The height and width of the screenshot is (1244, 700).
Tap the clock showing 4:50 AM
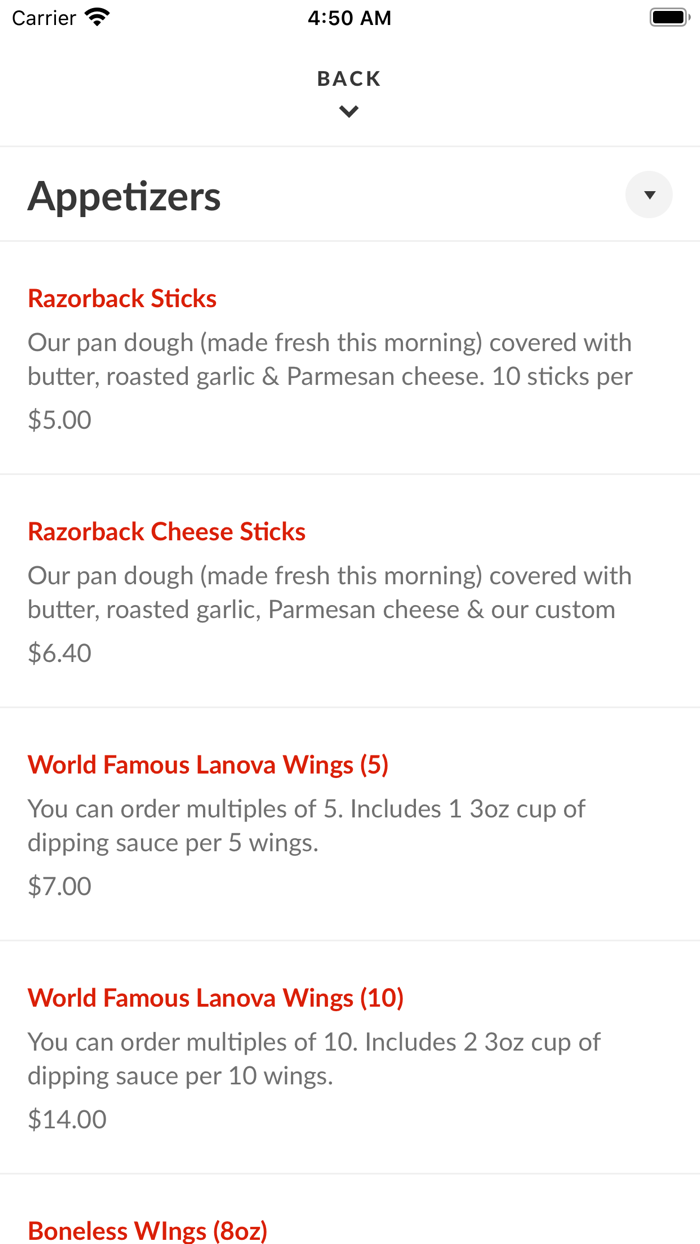(349, 16)
